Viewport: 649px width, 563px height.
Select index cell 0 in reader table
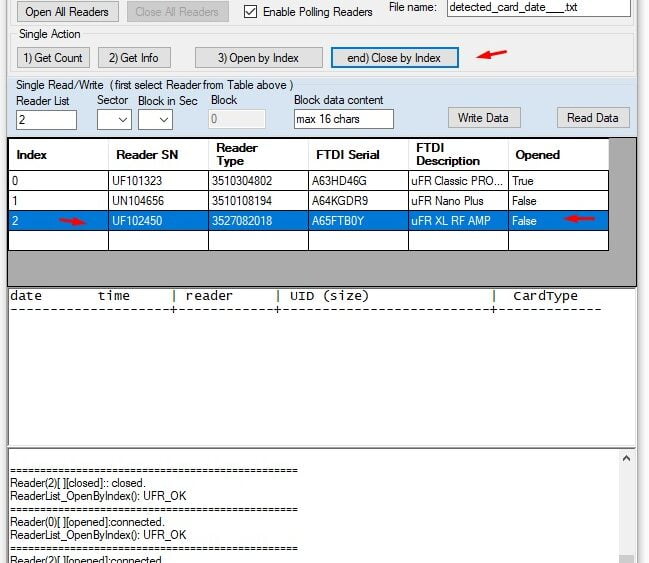tap(58, 180)
